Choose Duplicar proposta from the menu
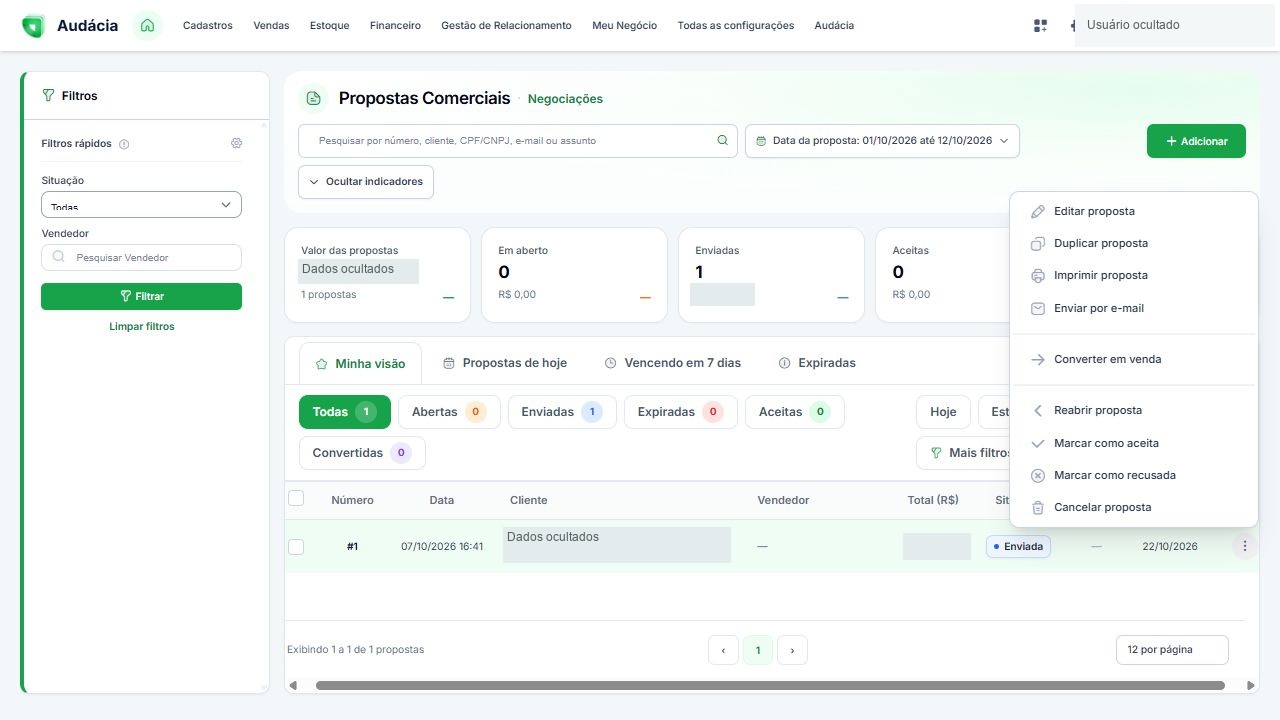1280x720 pixels. 1134,244
